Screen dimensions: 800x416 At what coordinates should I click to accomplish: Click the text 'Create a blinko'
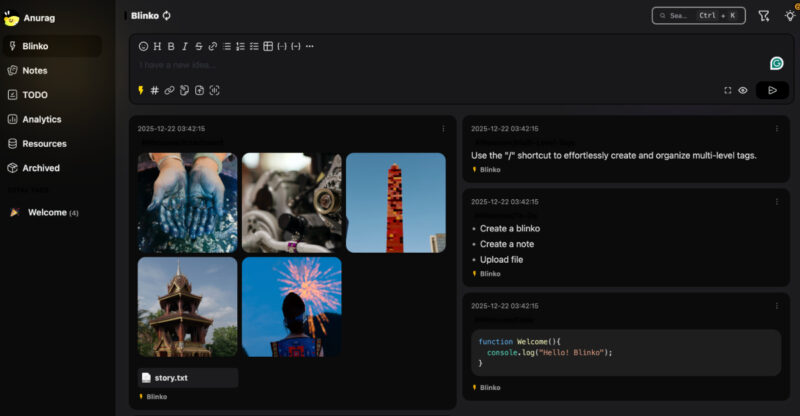[x=510, y=229]
